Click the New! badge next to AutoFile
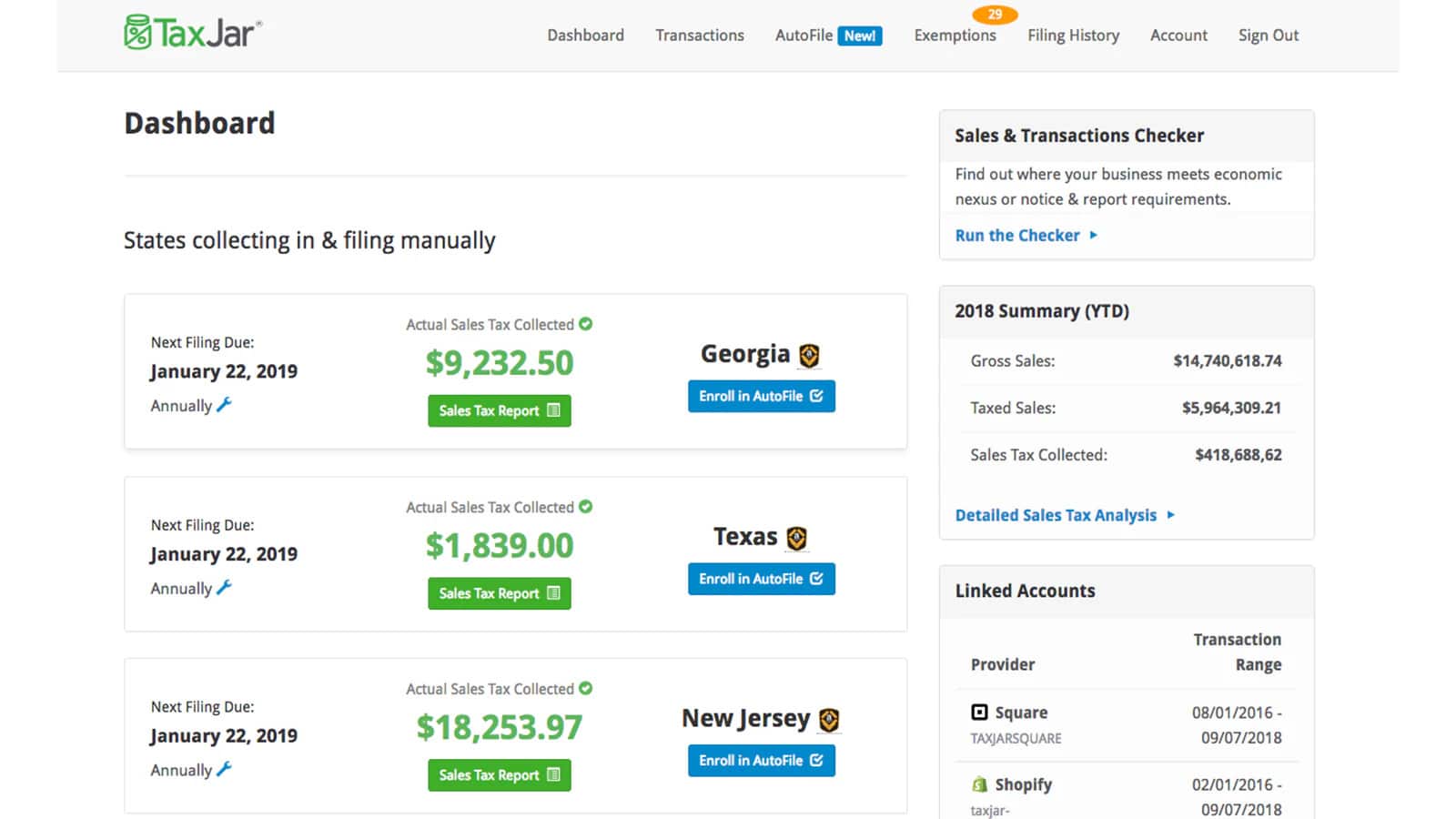Screen dimensions: 1456x819 click(x=861, y=35)
